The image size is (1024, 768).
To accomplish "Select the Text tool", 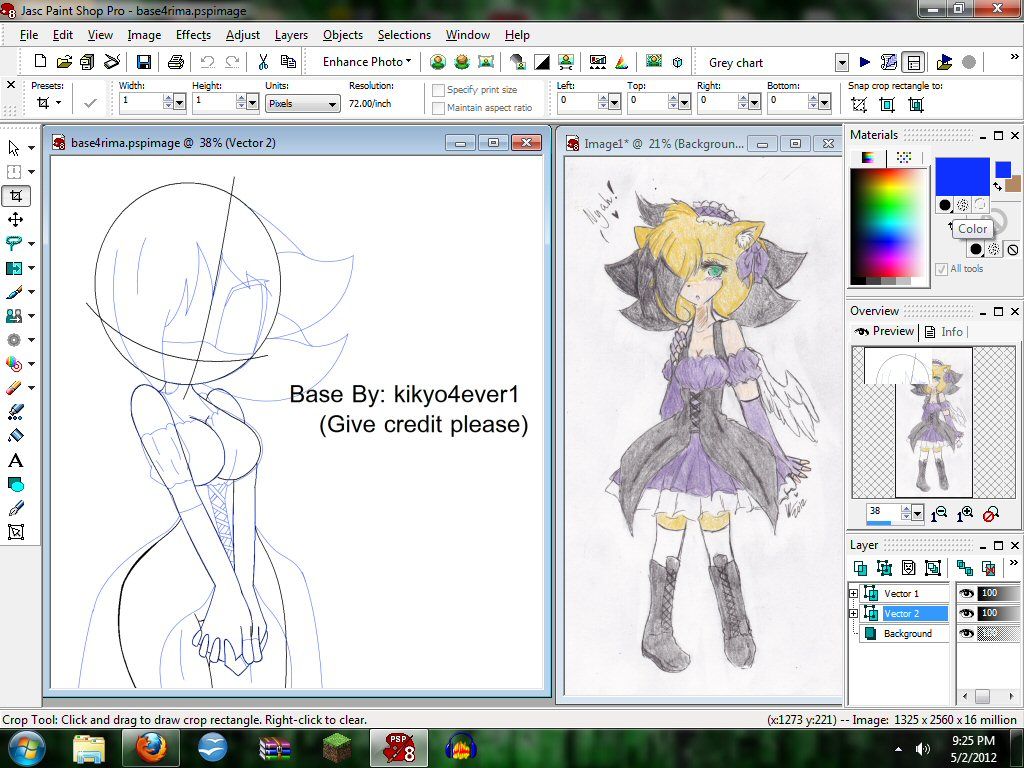I will tap(16, 460).
